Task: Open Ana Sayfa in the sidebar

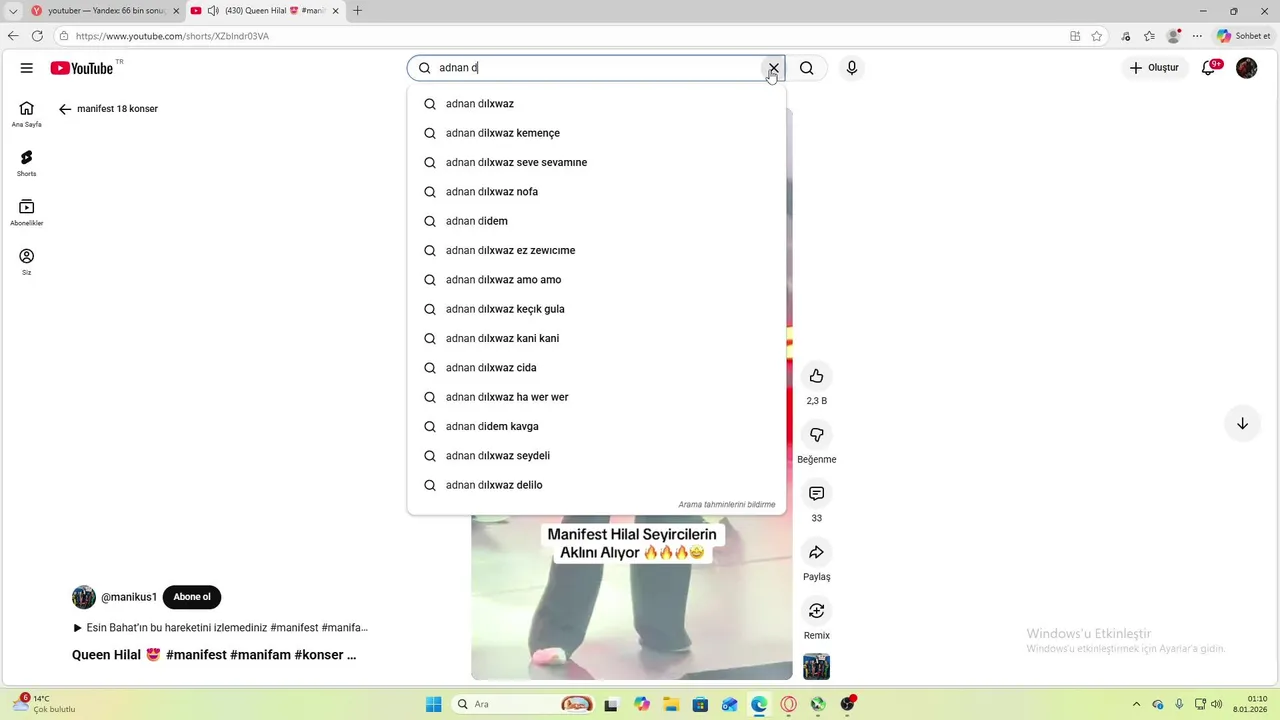Action: click(27, 114)
